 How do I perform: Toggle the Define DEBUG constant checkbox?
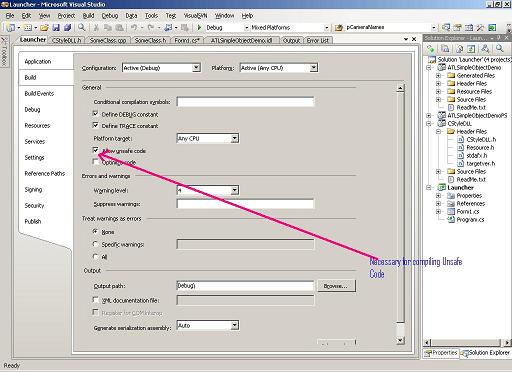click(96, 114)
